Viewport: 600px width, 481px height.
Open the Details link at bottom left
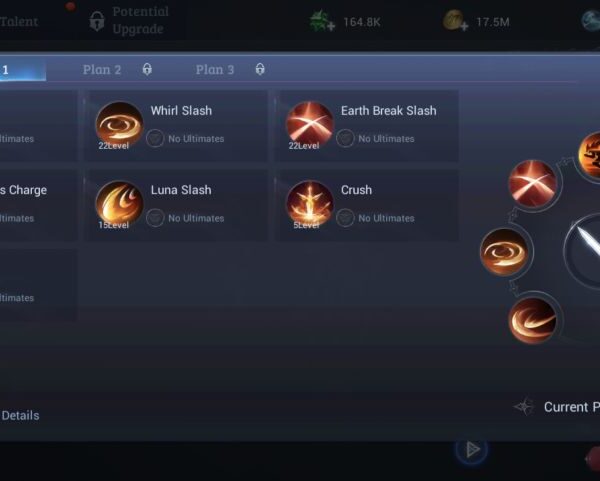point(20,416)
